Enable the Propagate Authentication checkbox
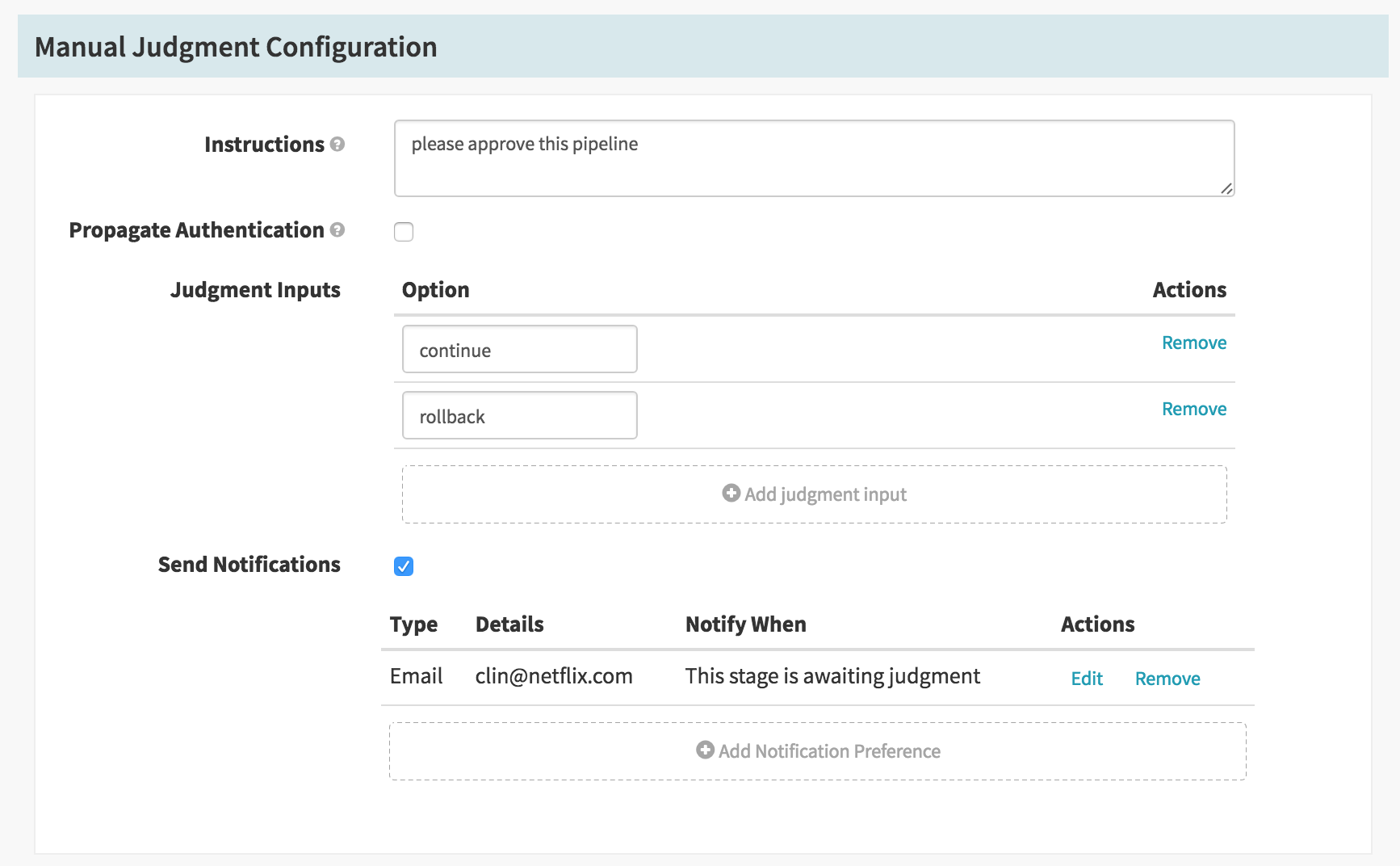Image resolution: width=1400 pixels, height=866 pixels. [x=404, y=232]
